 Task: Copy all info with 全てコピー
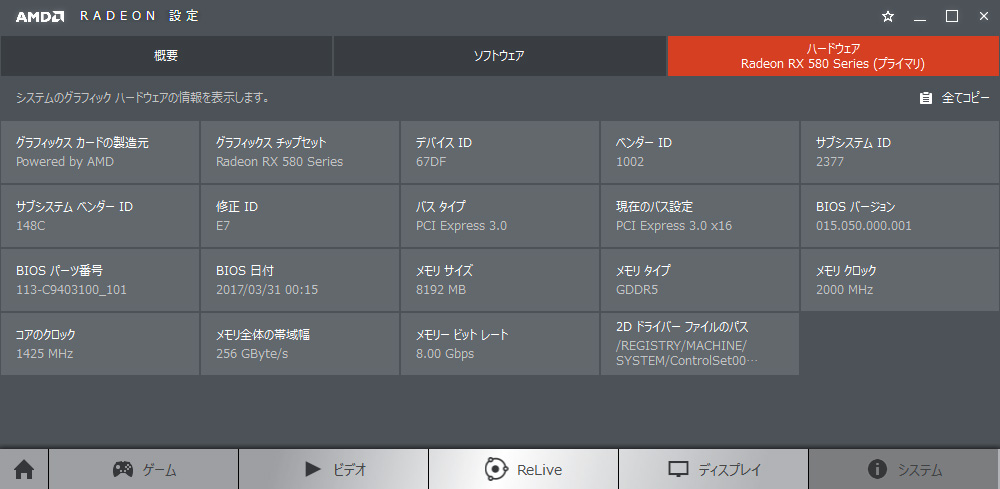pyautogui.click(x=955, y=98)
